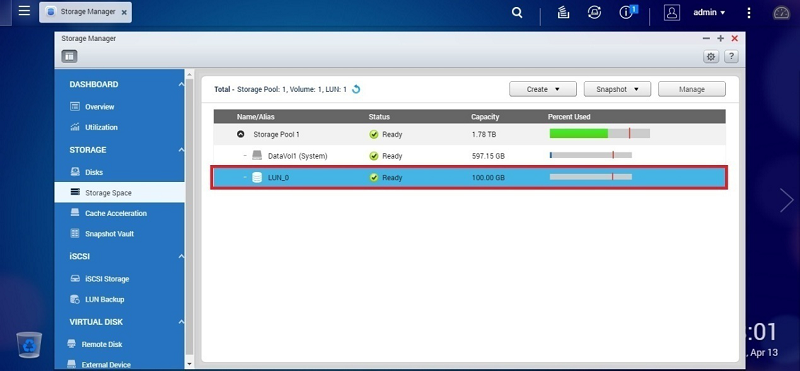Click DataVol1 percent used bar

tap(591, 155)
